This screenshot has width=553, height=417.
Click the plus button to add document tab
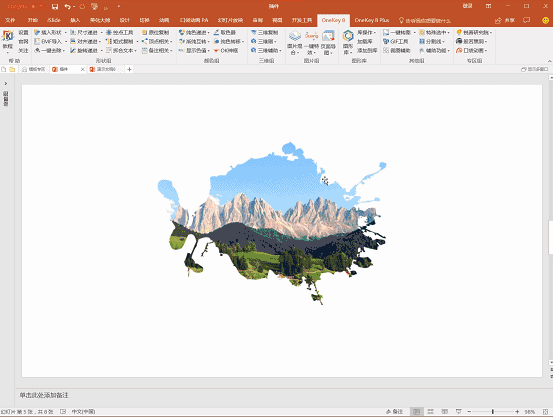point(129,70)
